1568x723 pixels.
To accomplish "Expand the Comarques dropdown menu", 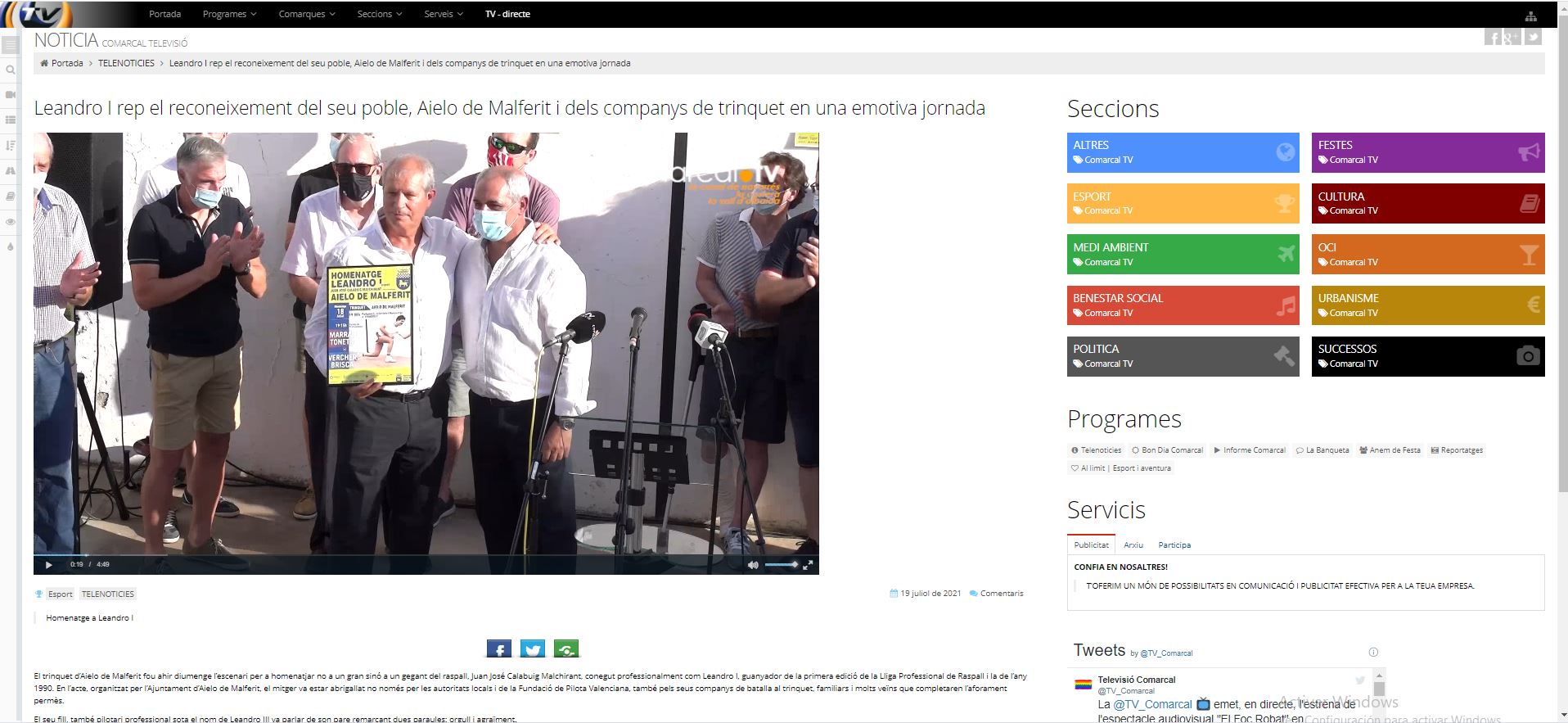I will tap(306, 14).
